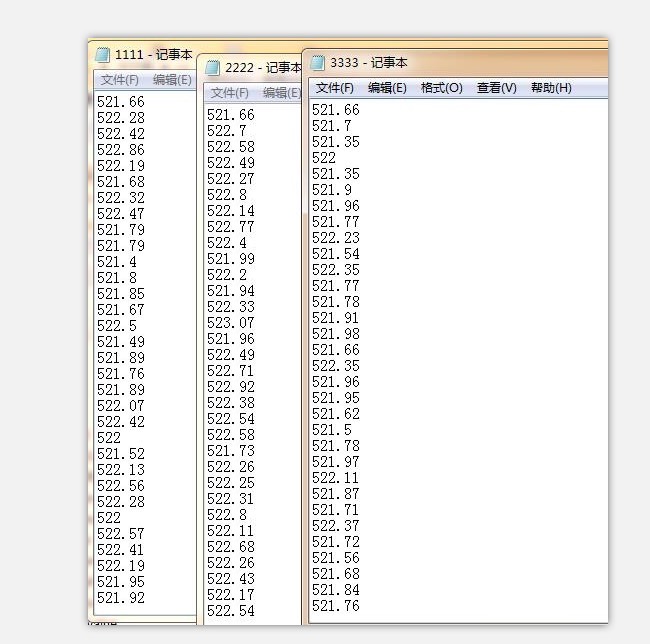Click value 521.62 in the 3333 window
The width and height of the screenshot is (650, 644).
click(x=336, y=414)
